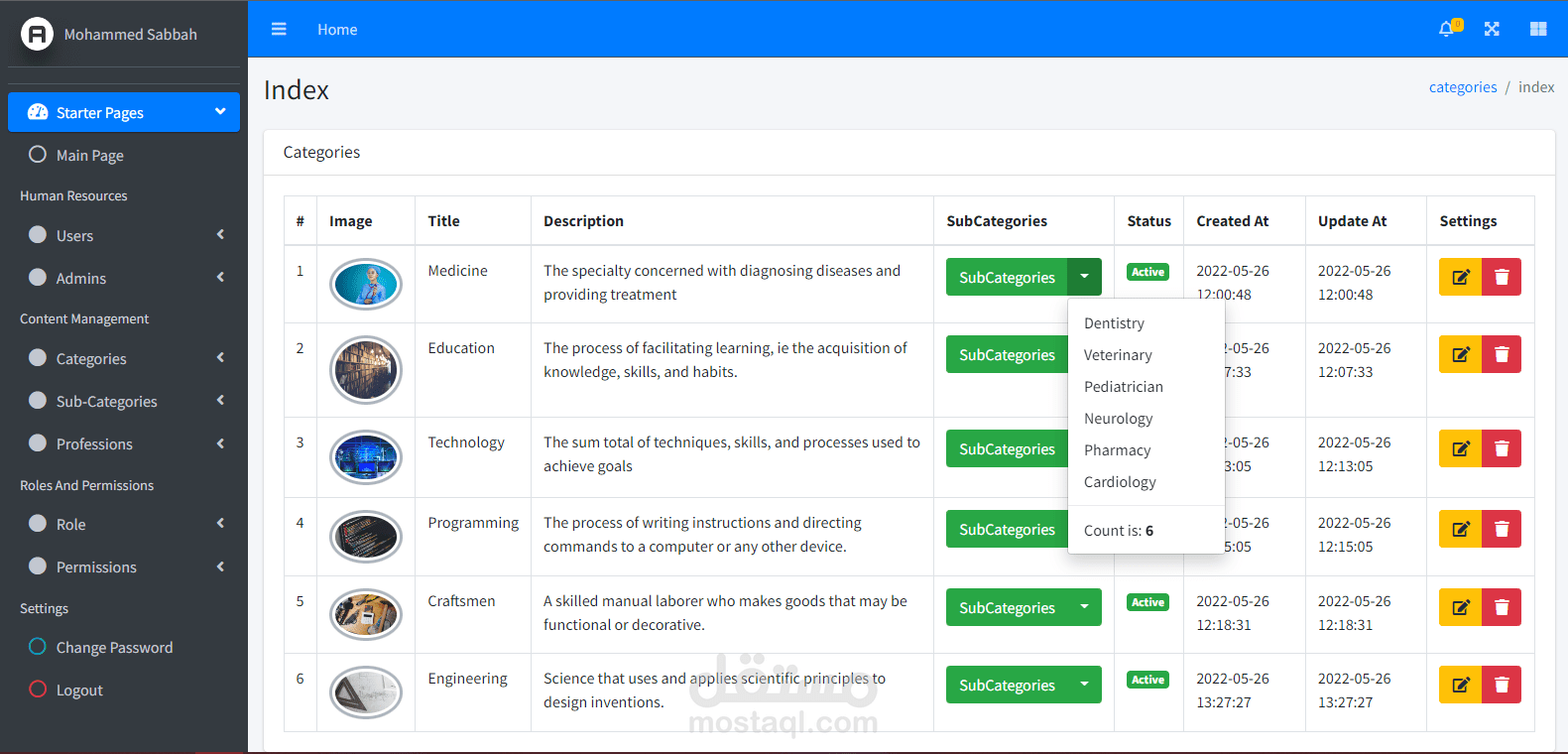Choose Pharmacy in the dropdown list
1568x754 pixels.
[1117, 450]
